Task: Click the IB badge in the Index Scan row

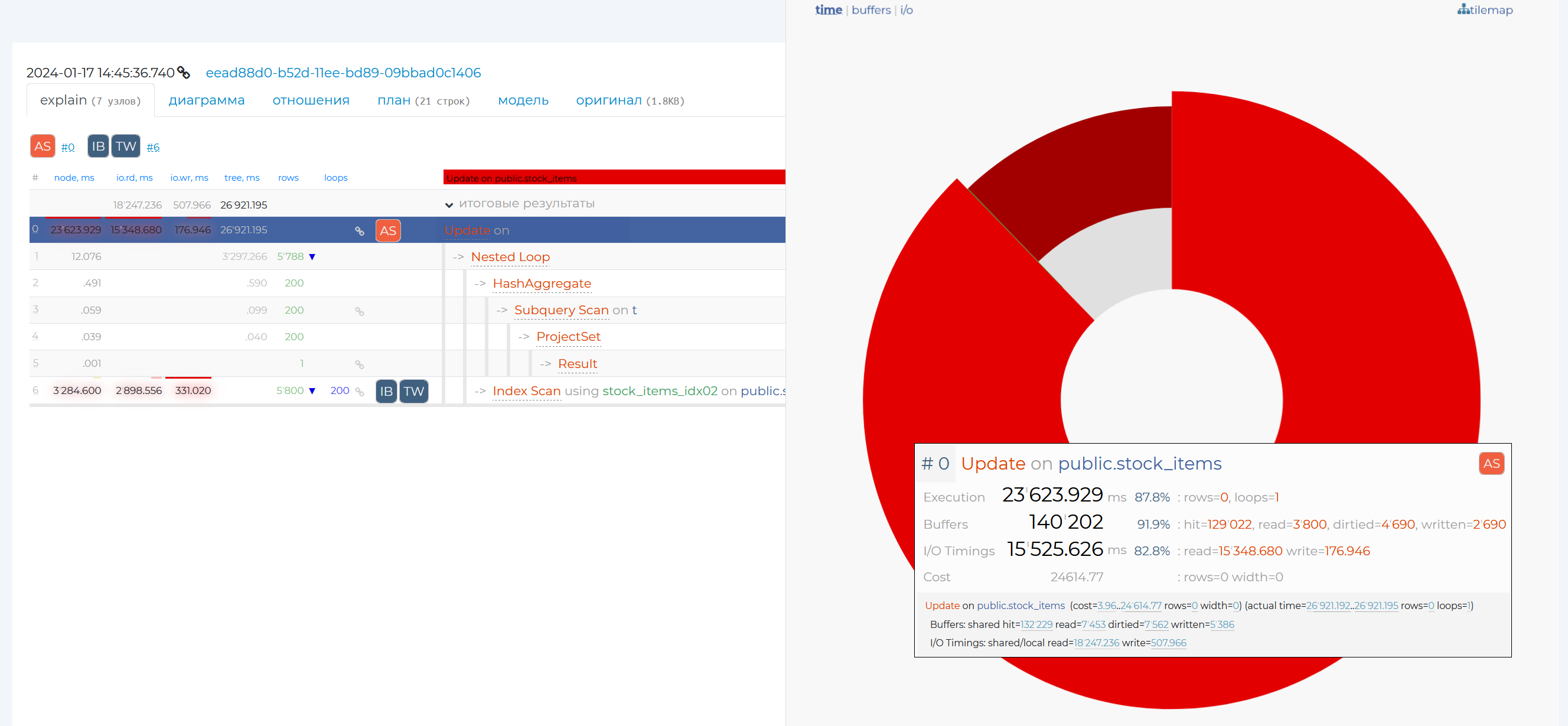Action: click(386, 391)
